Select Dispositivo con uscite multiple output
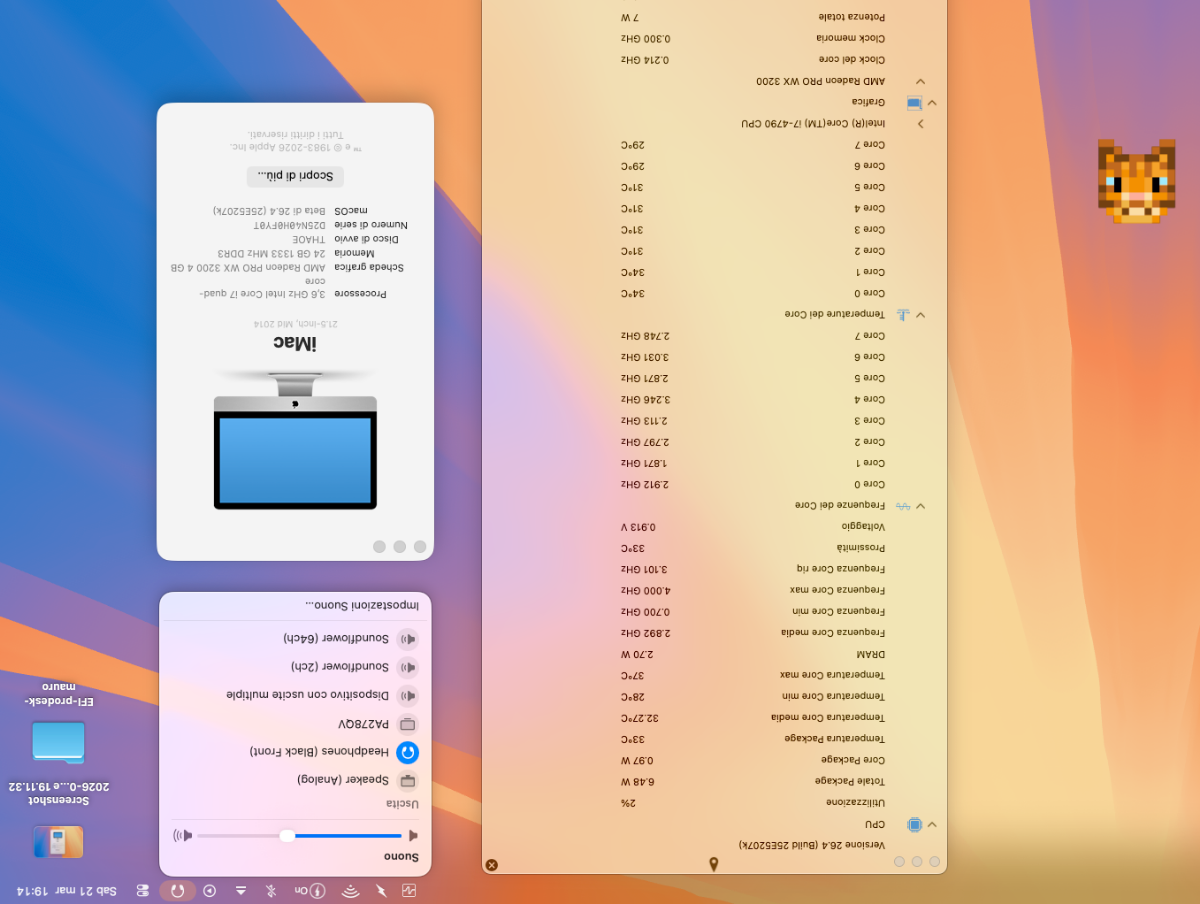The image size is (1200, 904). coord(296,695)
